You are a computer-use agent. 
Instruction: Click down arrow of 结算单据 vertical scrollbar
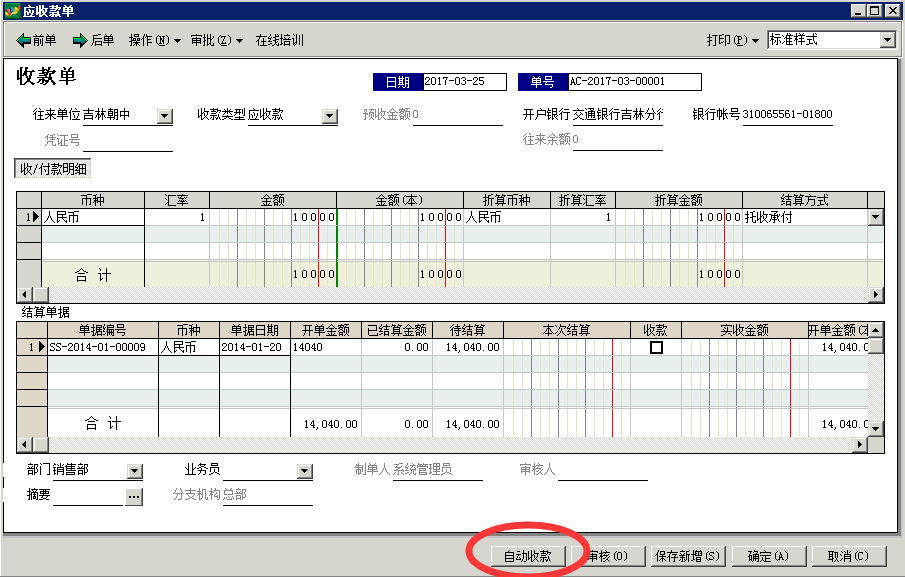coord(876,429)
